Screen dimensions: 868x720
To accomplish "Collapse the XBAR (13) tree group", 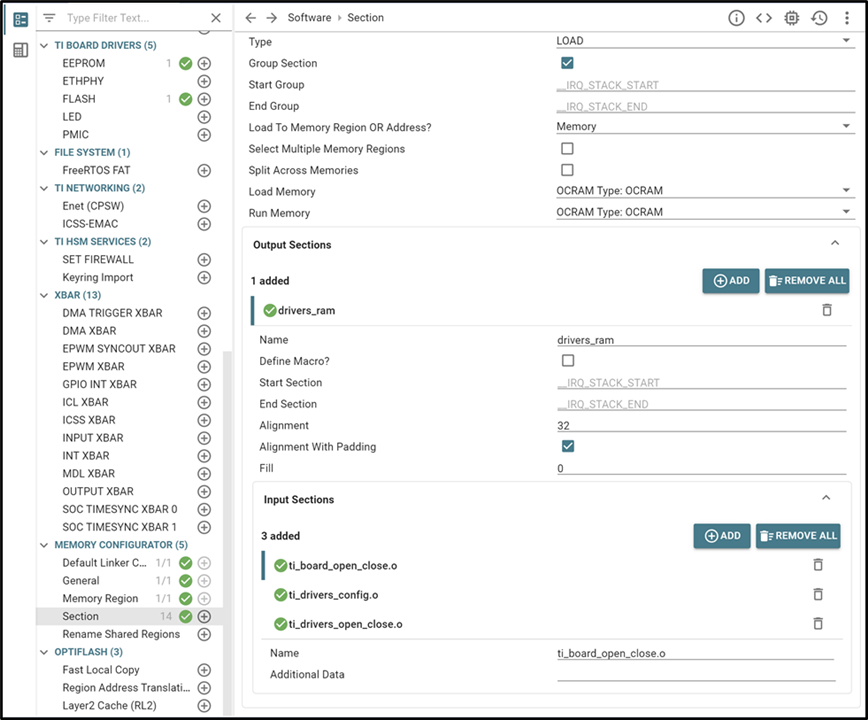I will 44,295.
